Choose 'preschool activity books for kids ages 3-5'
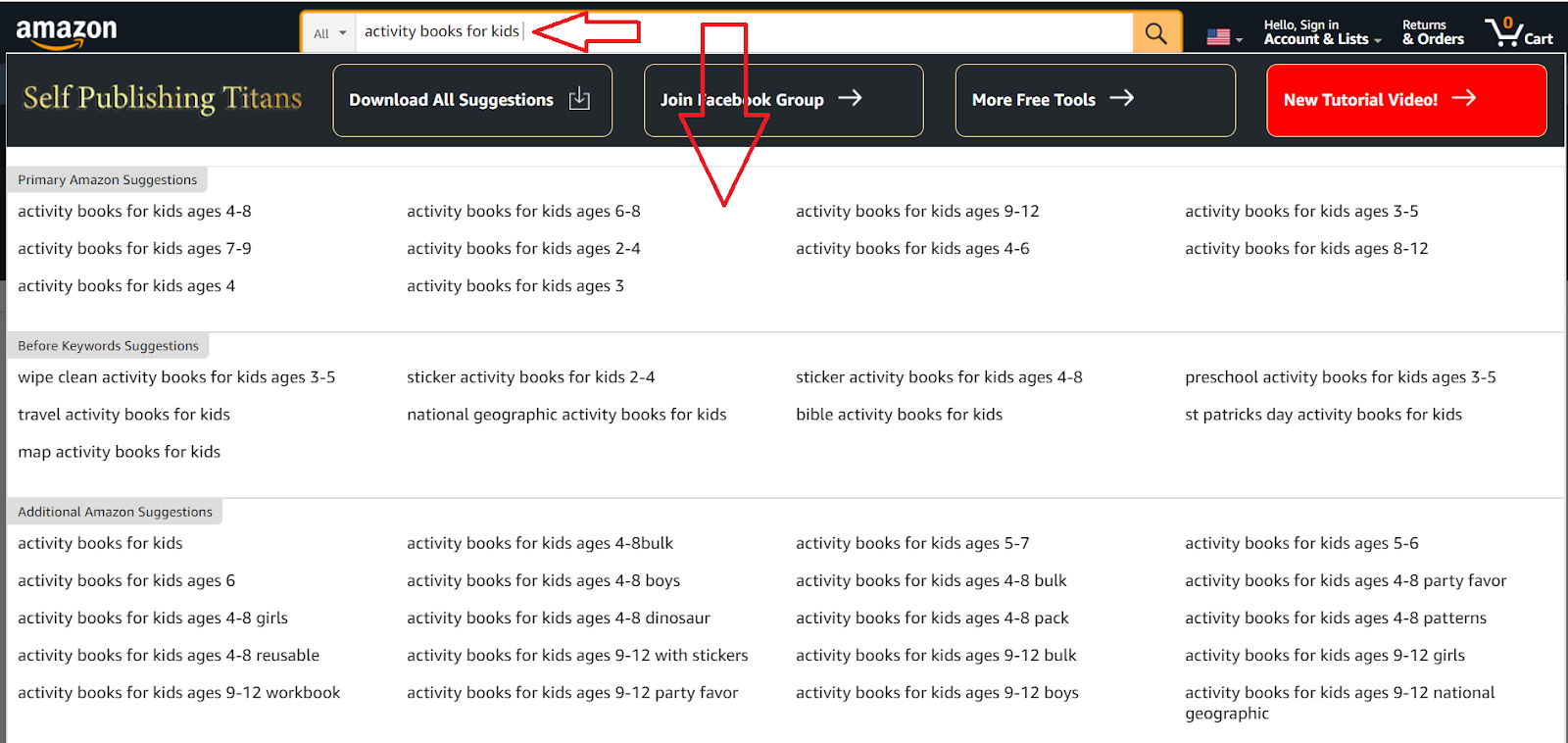The height and width of the screenshot is (743, 1568). (1341, 377)
